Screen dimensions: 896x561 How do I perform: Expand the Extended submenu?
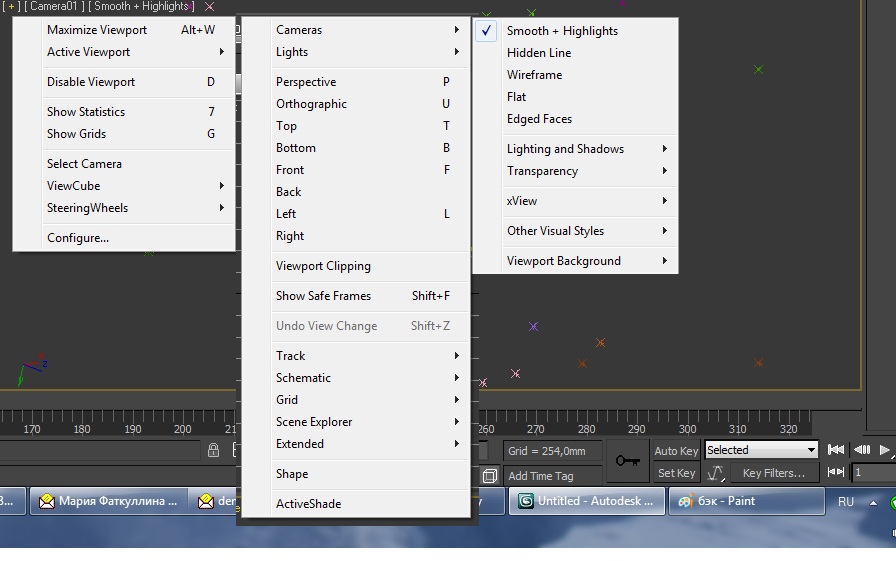[x=357, y=444]
